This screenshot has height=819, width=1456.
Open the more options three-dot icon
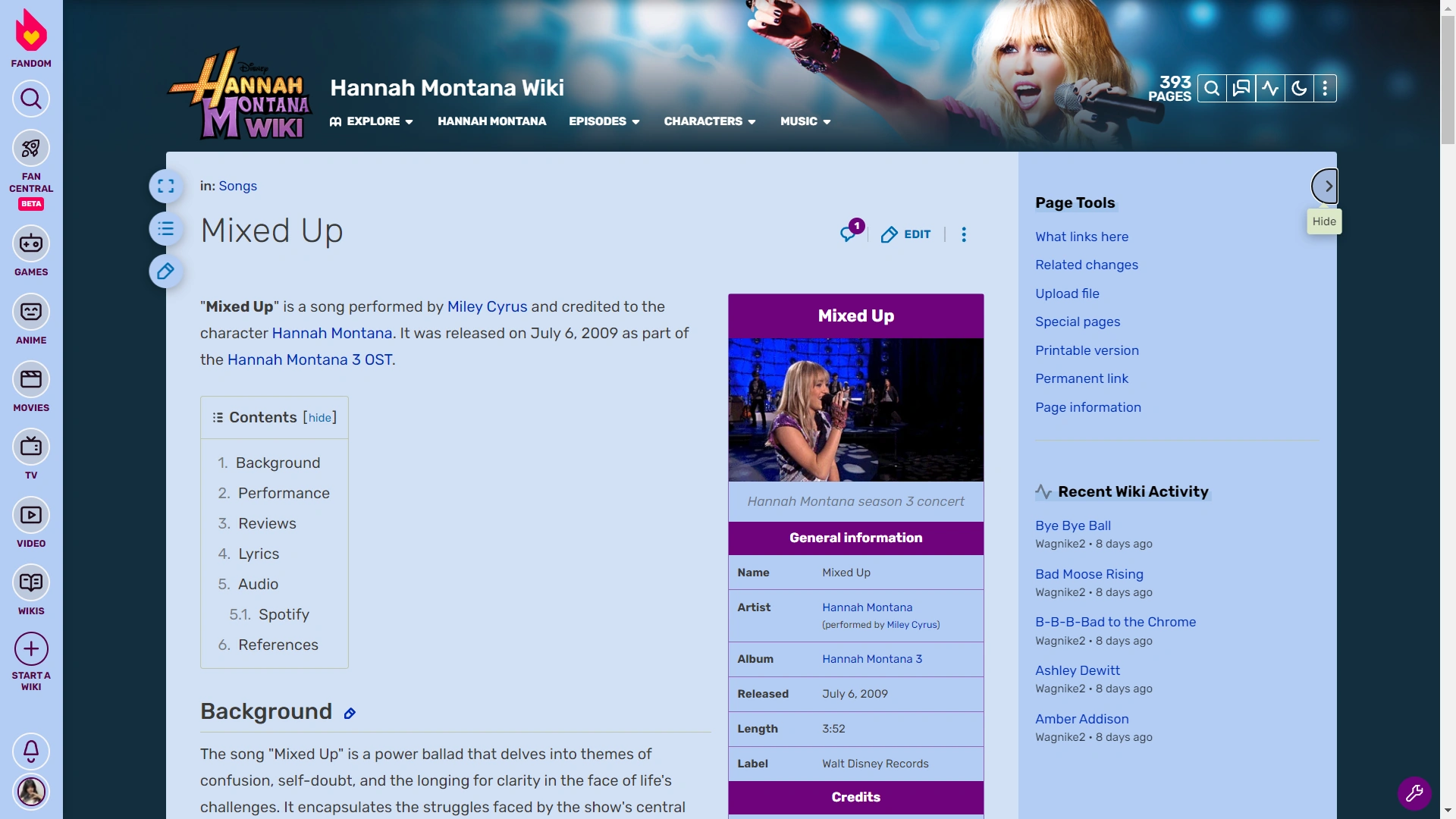[x=1326, y=88]
